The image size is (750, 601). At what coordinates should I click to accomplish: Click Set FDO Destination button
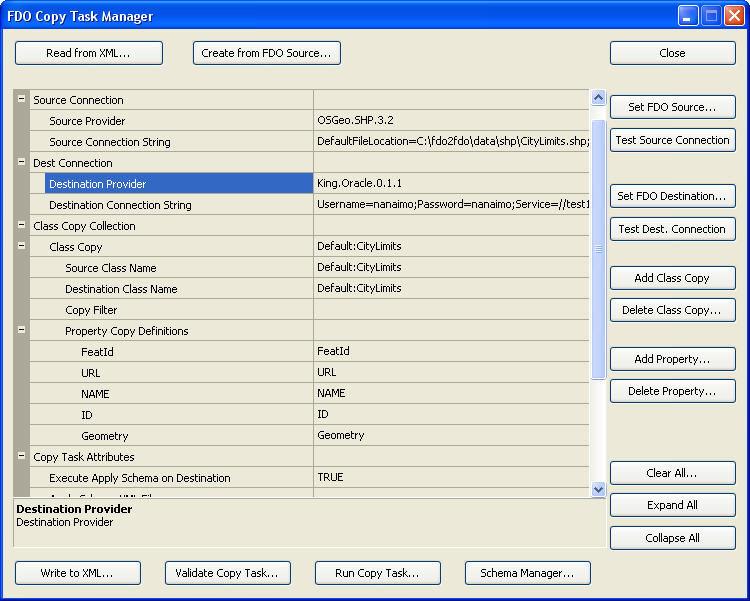[x=672, y=196]
